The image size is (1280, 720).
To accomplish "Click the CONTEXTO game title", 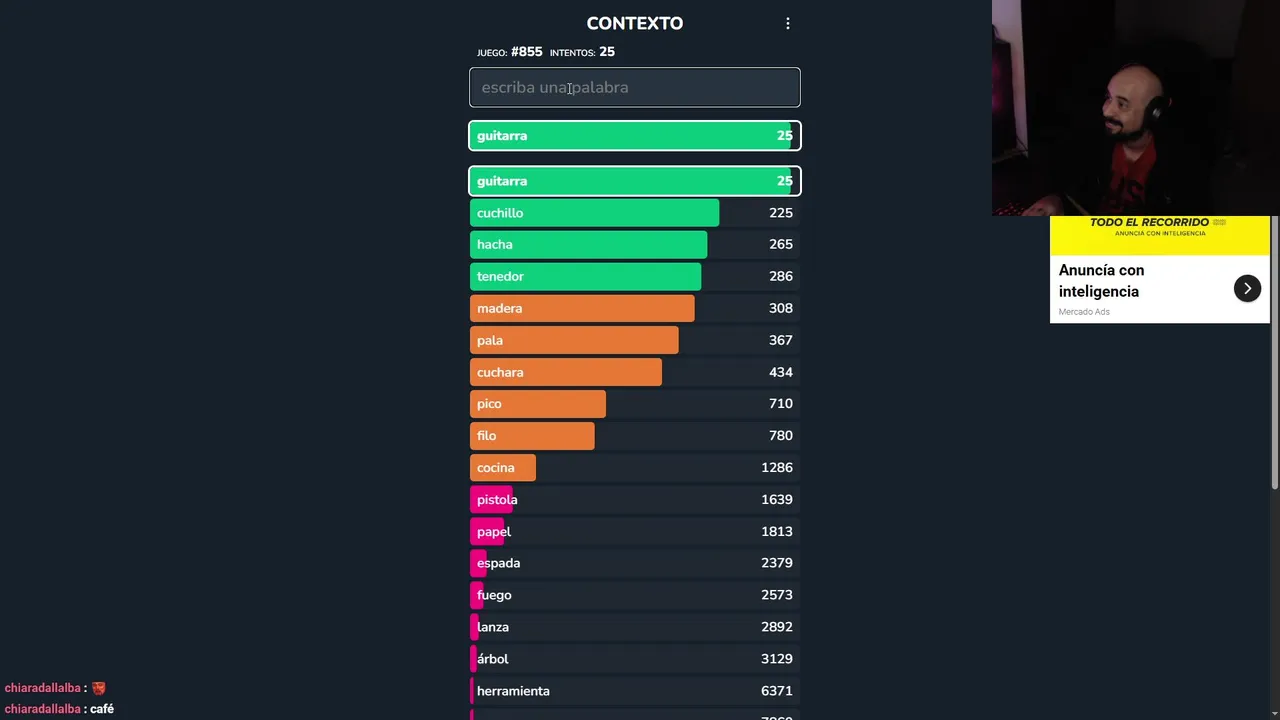I will [634, 23].
